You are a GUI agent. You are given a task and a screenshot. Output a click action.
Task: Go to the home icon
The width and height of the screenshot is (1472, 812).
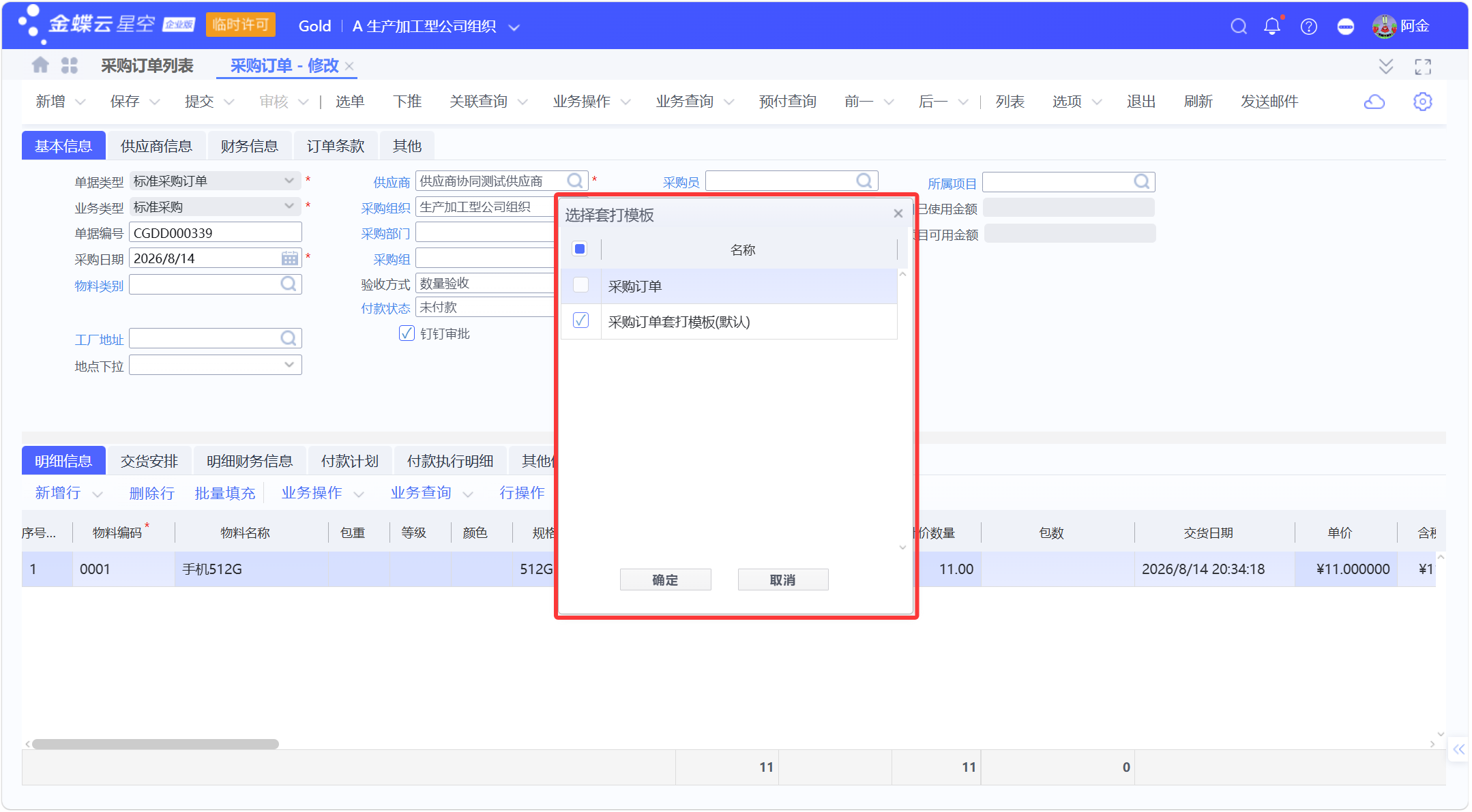(x=40, y=65)
